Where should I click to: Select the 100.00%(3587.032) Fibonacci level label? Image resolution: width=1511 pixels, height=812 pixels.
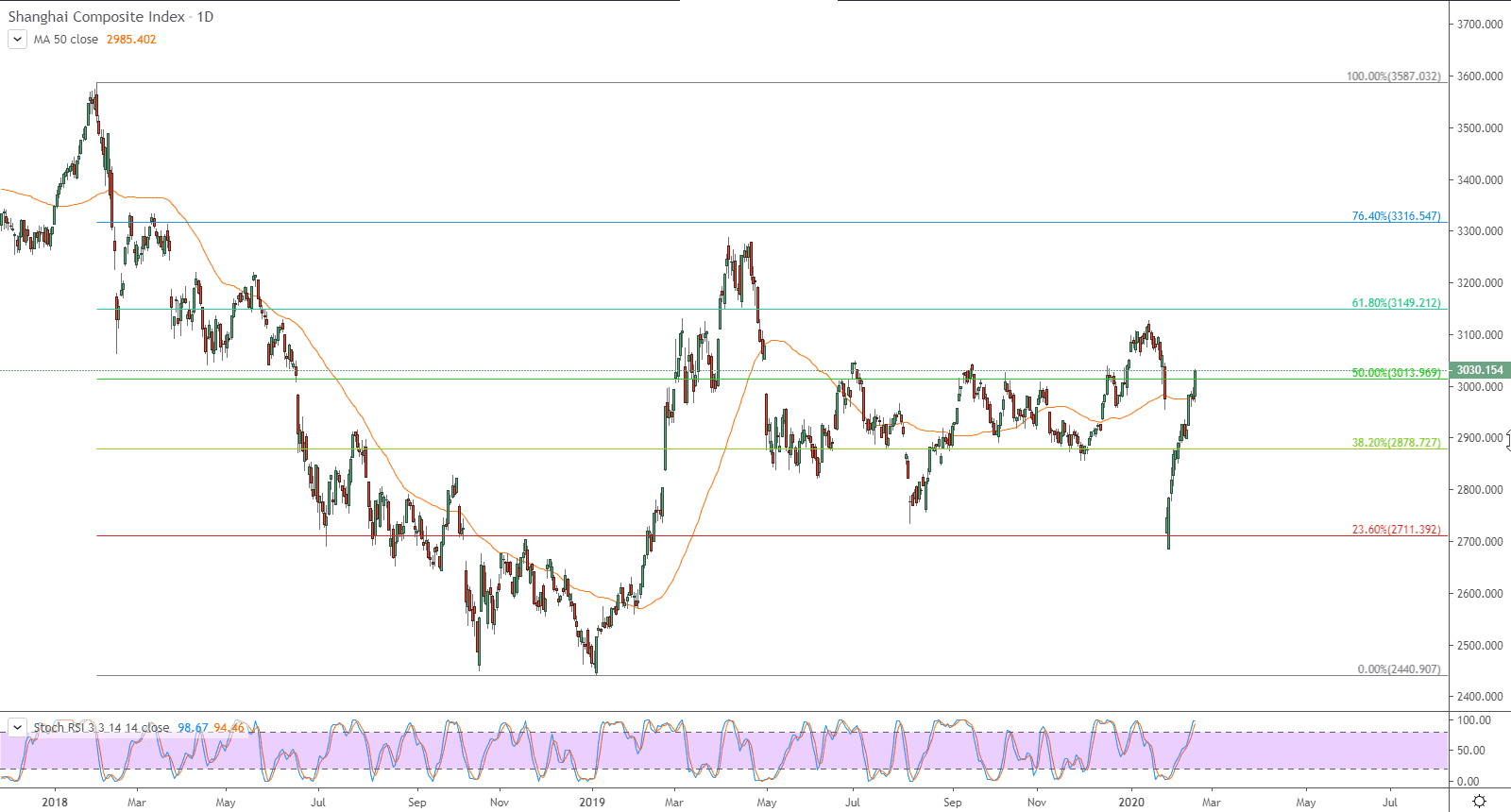pyautogui.click(x=1394, y=76)
